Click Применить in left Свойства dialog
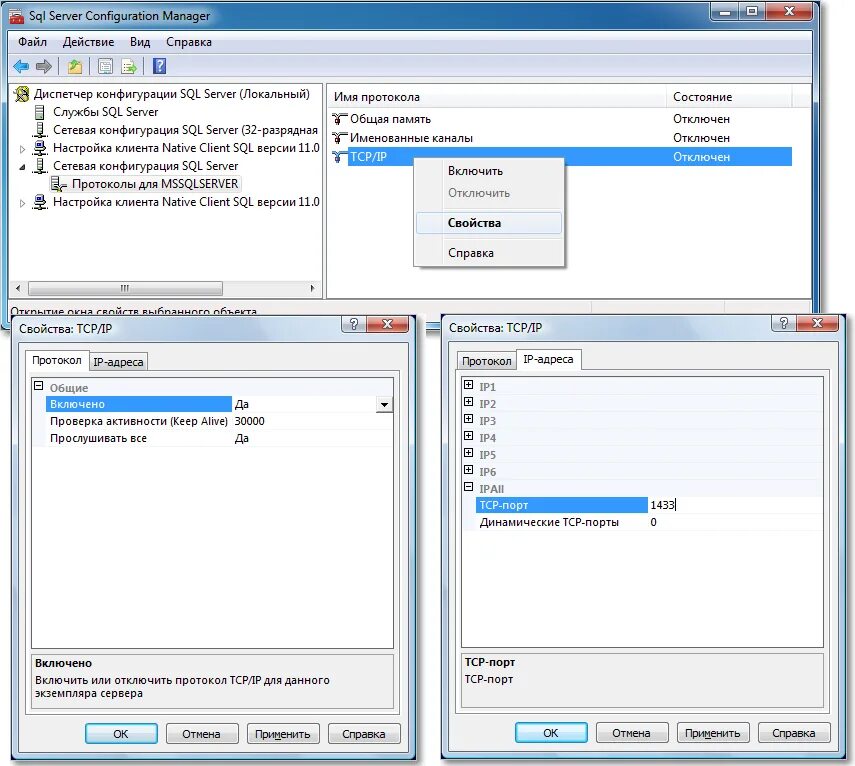855x766 pixels. (282, 734)
